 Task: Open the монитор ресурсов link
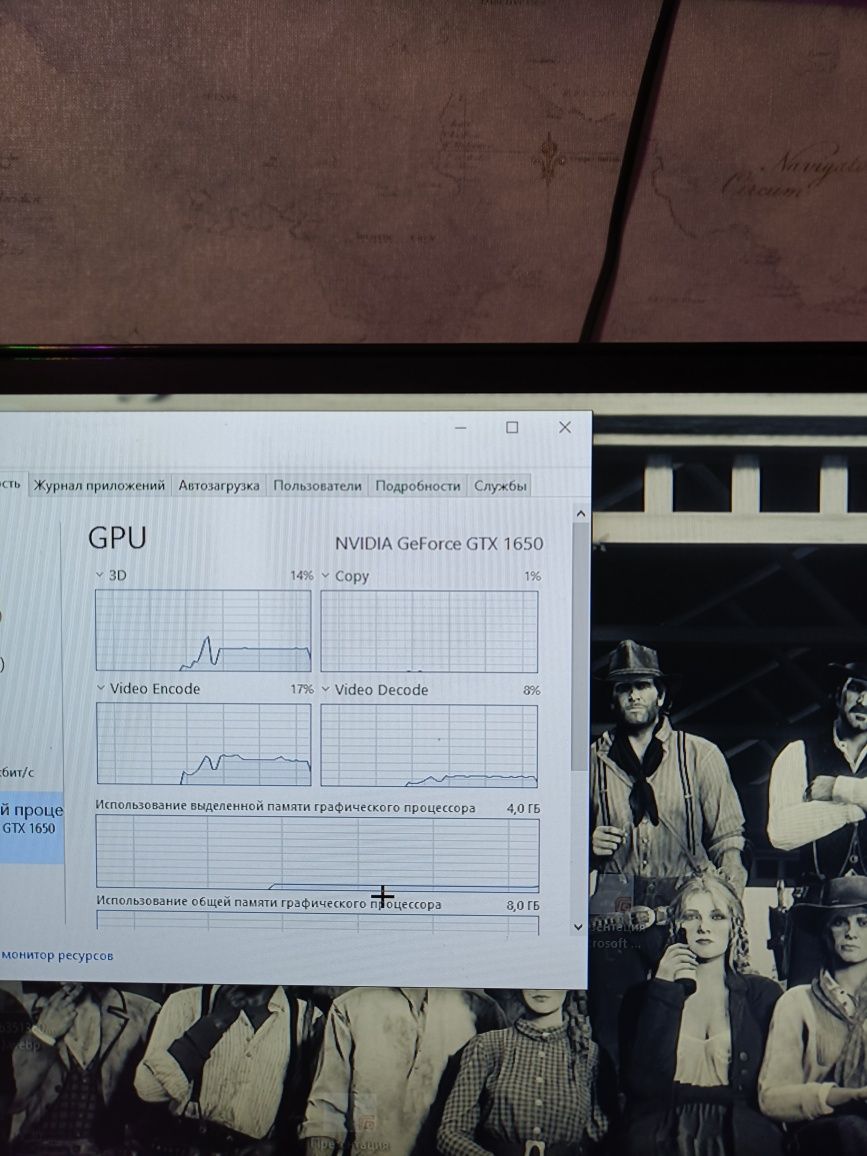pyautogui.click(x=58, y=955)
